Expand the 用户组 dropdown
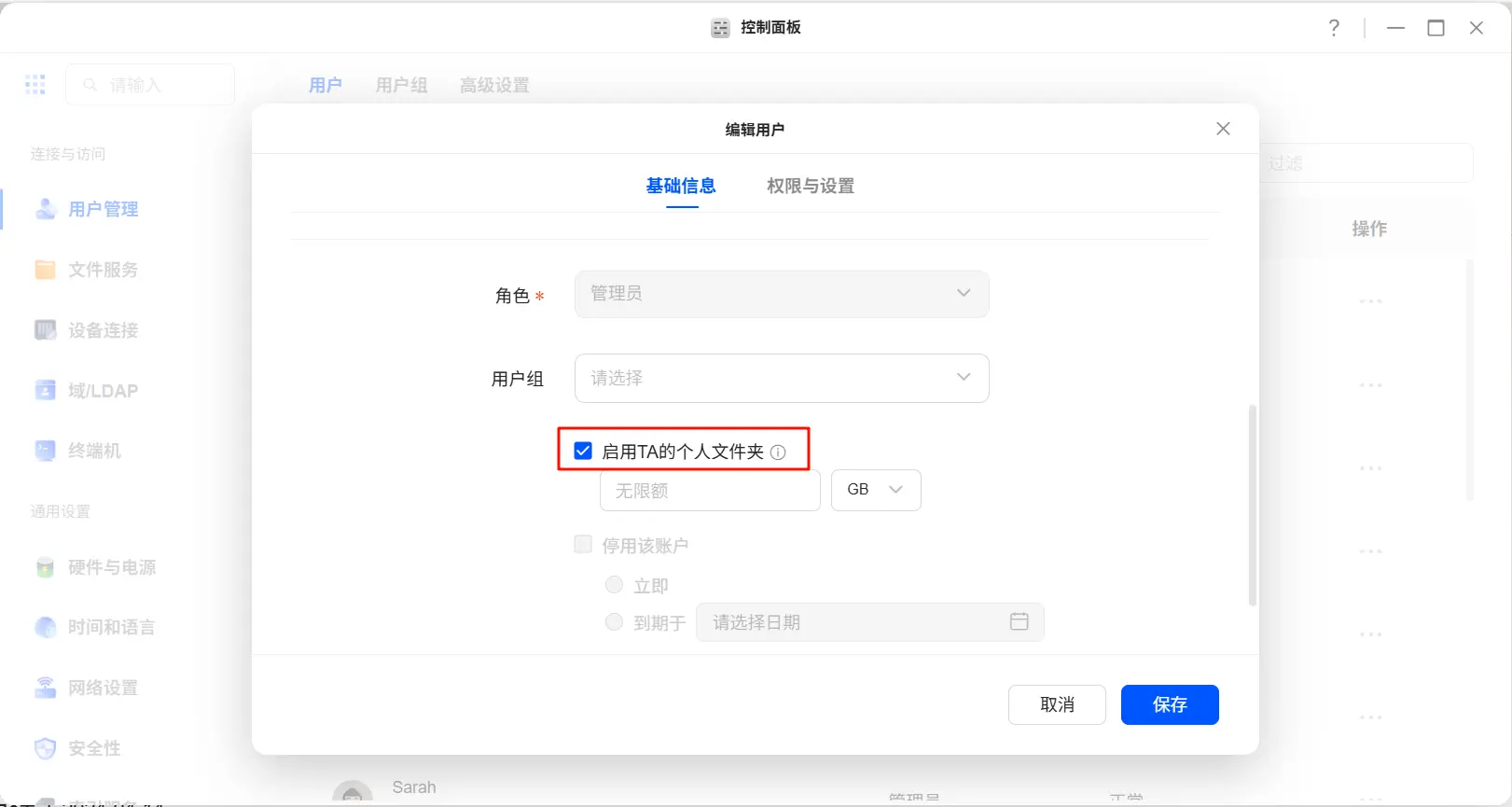This screenshot has height=807, width=1512. (x=781, y=378)
